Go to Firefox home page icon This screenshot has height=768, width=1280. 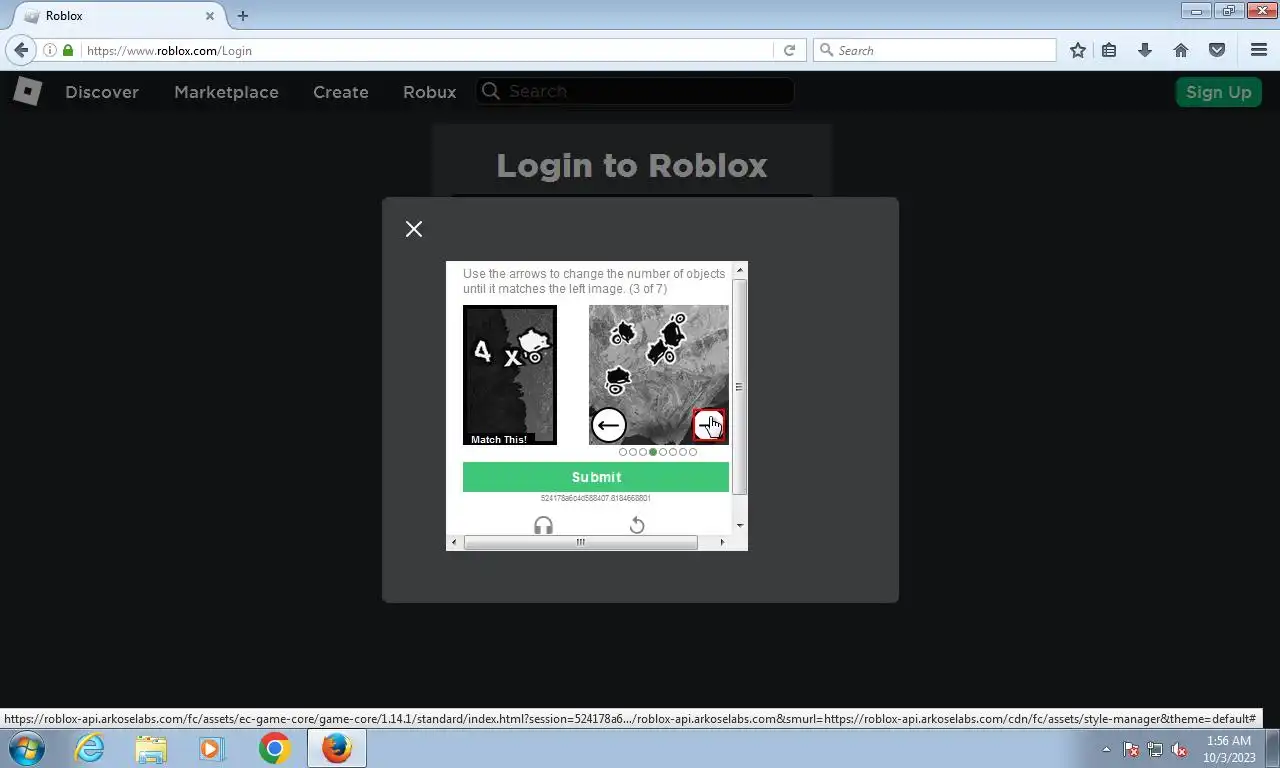pos(1181,50)
